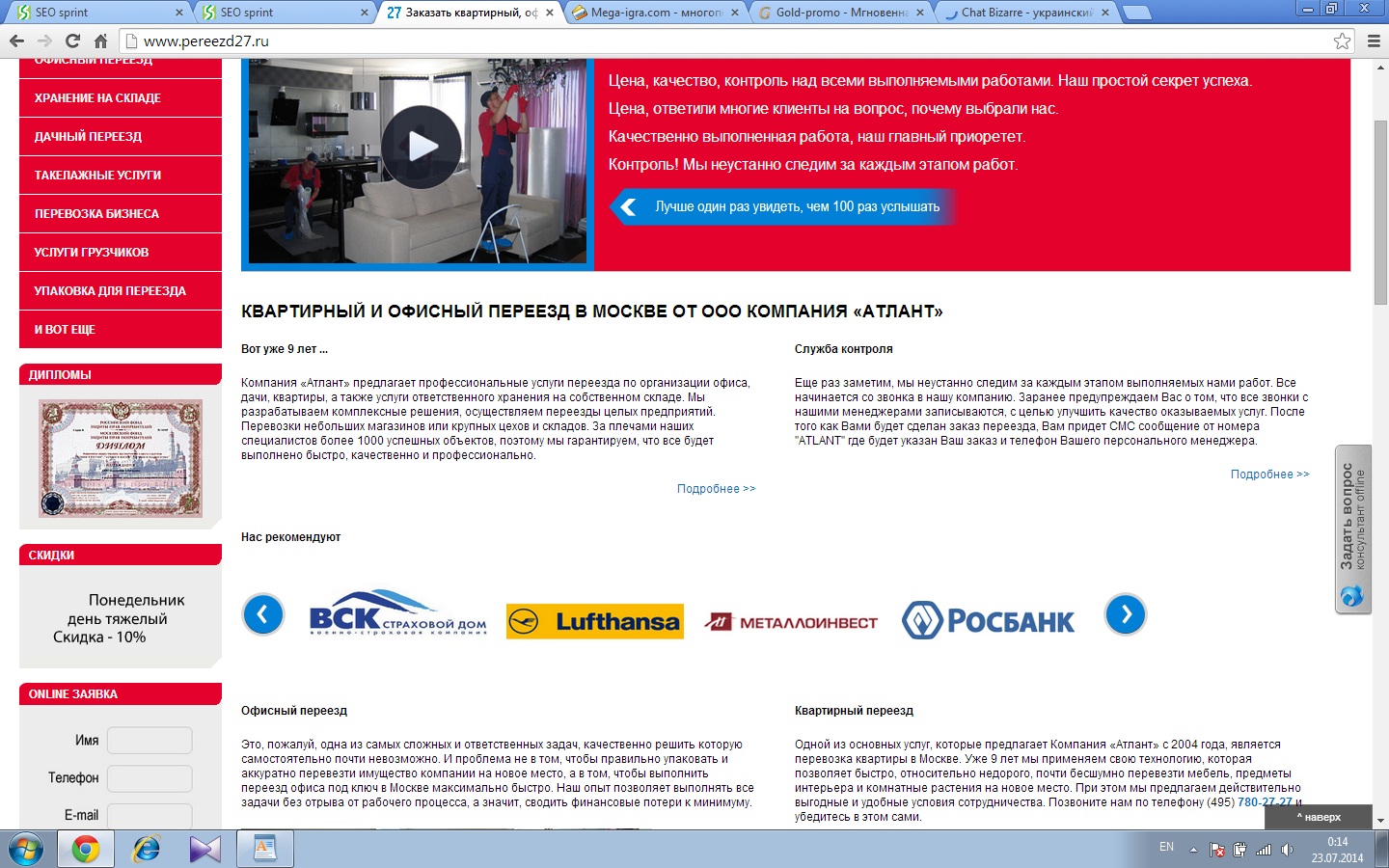This screenshot has width=1389, height=868.
Task: Open the 'Дачный переезд' menu item
Action: [x=121, y=137]
